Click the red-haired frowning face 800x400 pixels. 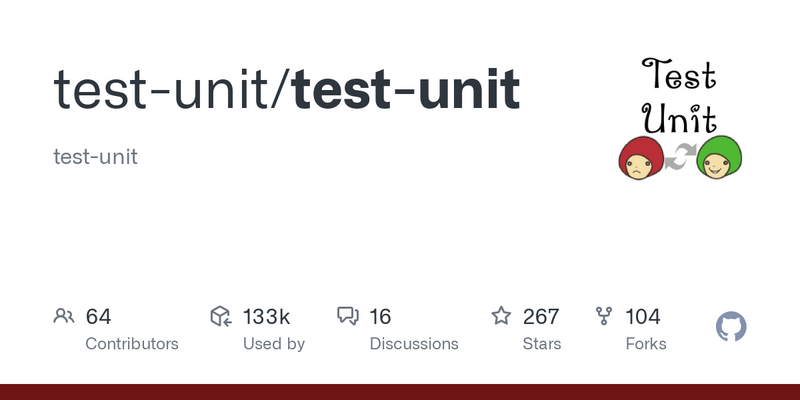pos(641,158)
